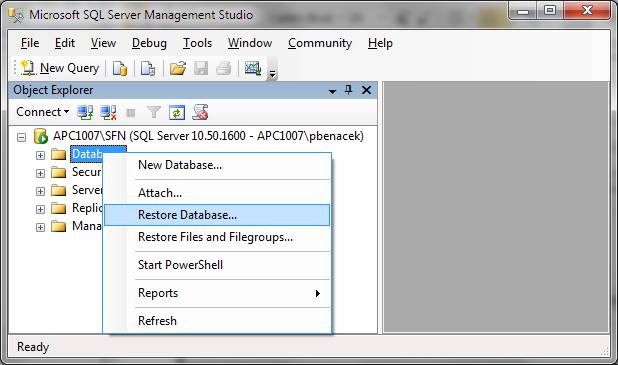
Task: Close the Management Studio window
Action: (587, 10)
